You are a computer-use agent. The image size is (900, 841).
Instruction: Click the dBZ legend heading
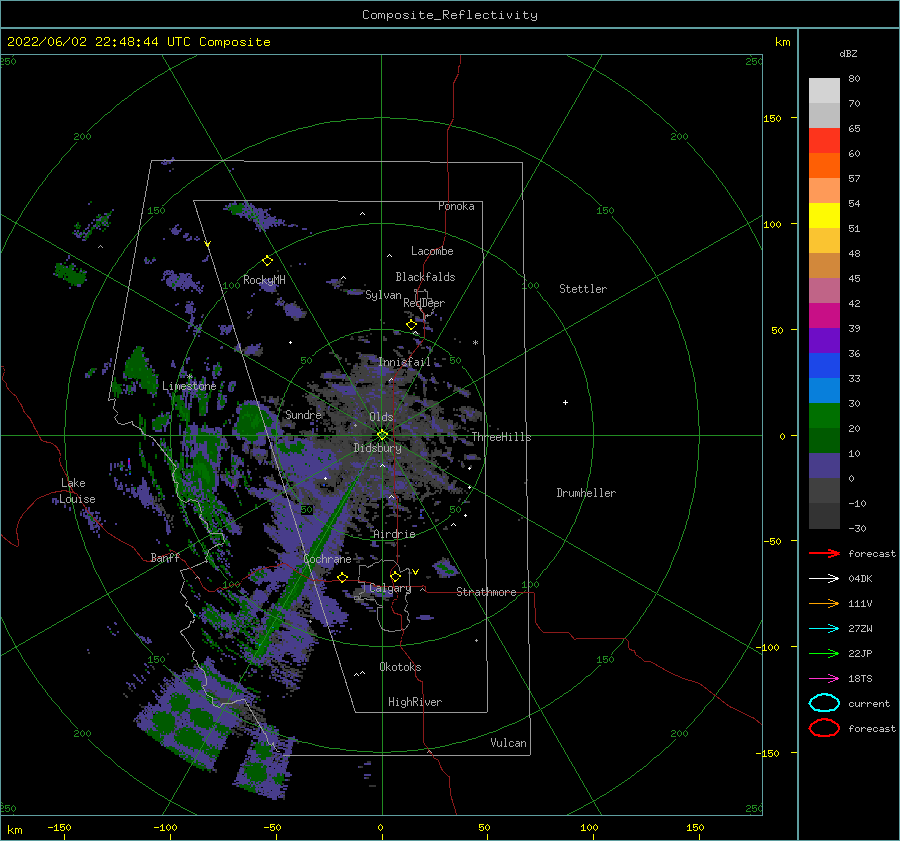pos(848,53)
